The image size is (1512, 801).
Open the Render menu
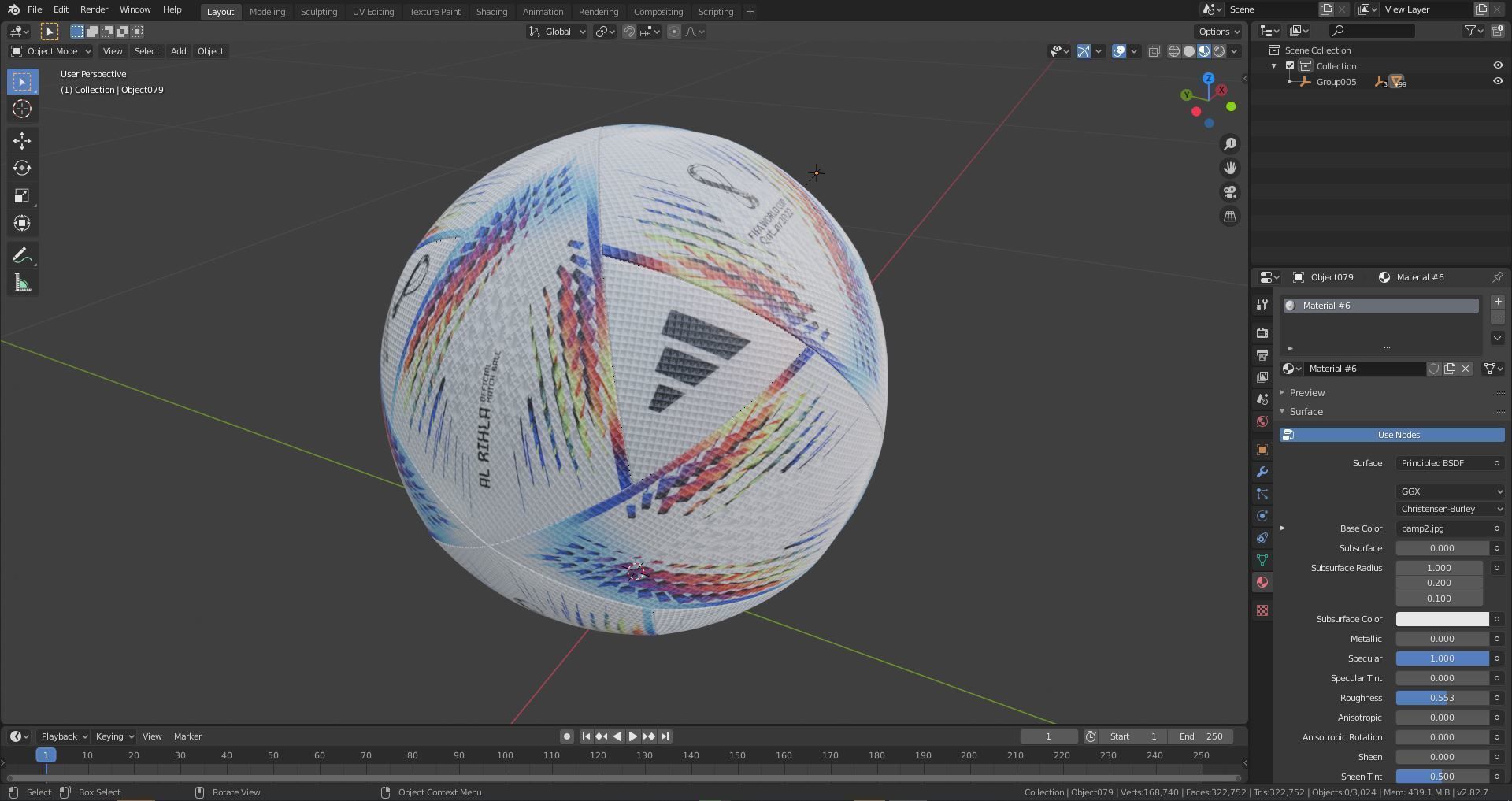94,9
